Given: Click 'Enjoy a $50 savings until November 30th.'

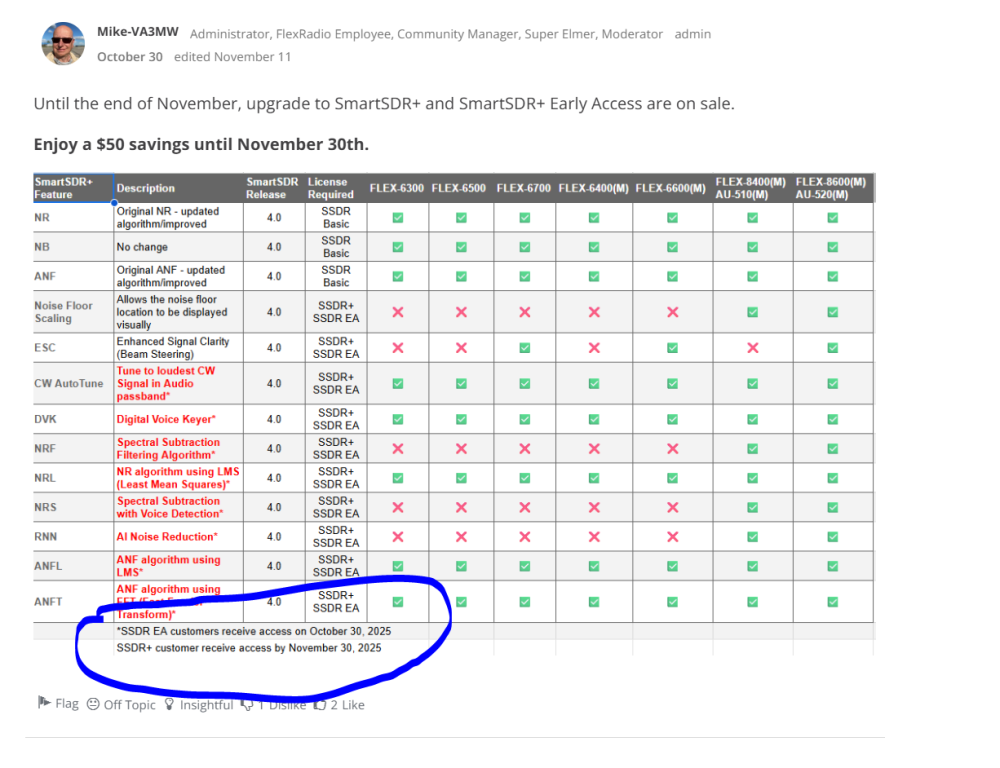Looking at the screenshot, I should click(x=201, y=144).
